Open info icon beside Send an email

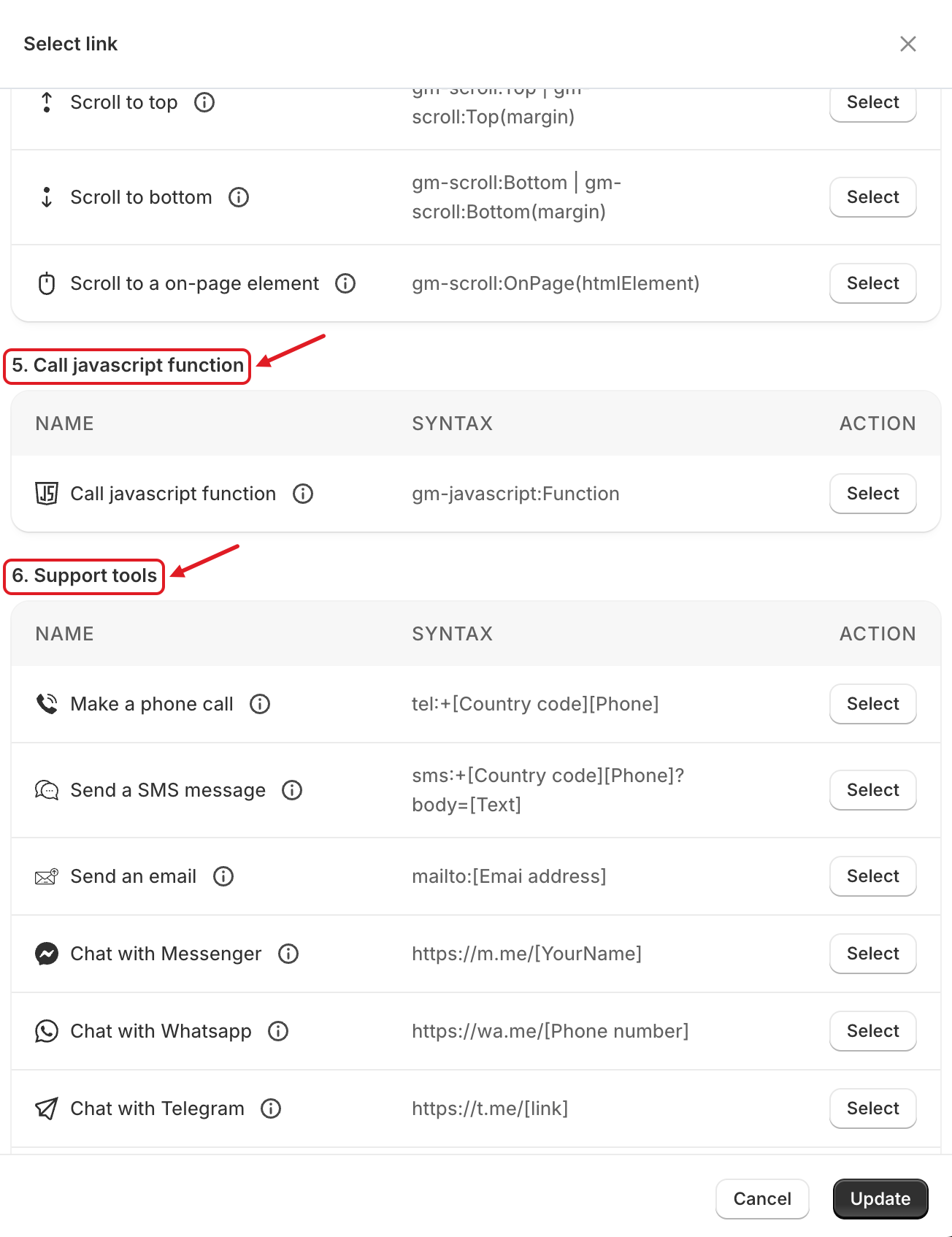pyautogui.click(x=223, y=876)
